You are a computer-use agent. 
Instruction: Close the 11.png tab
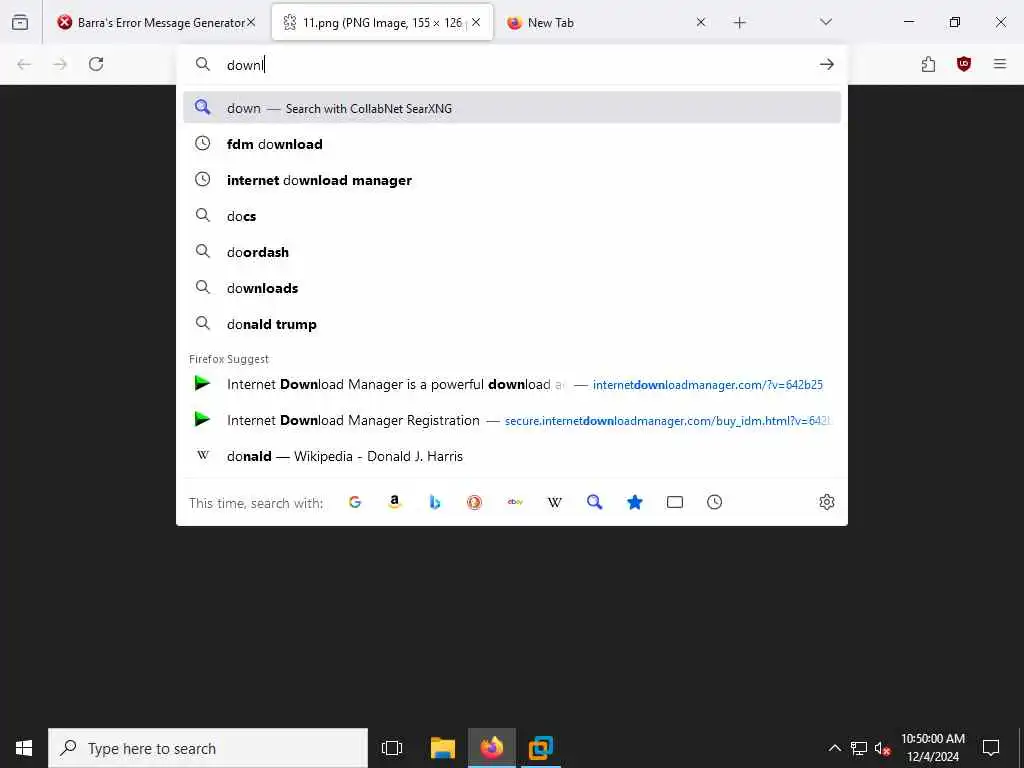point(476,22)
